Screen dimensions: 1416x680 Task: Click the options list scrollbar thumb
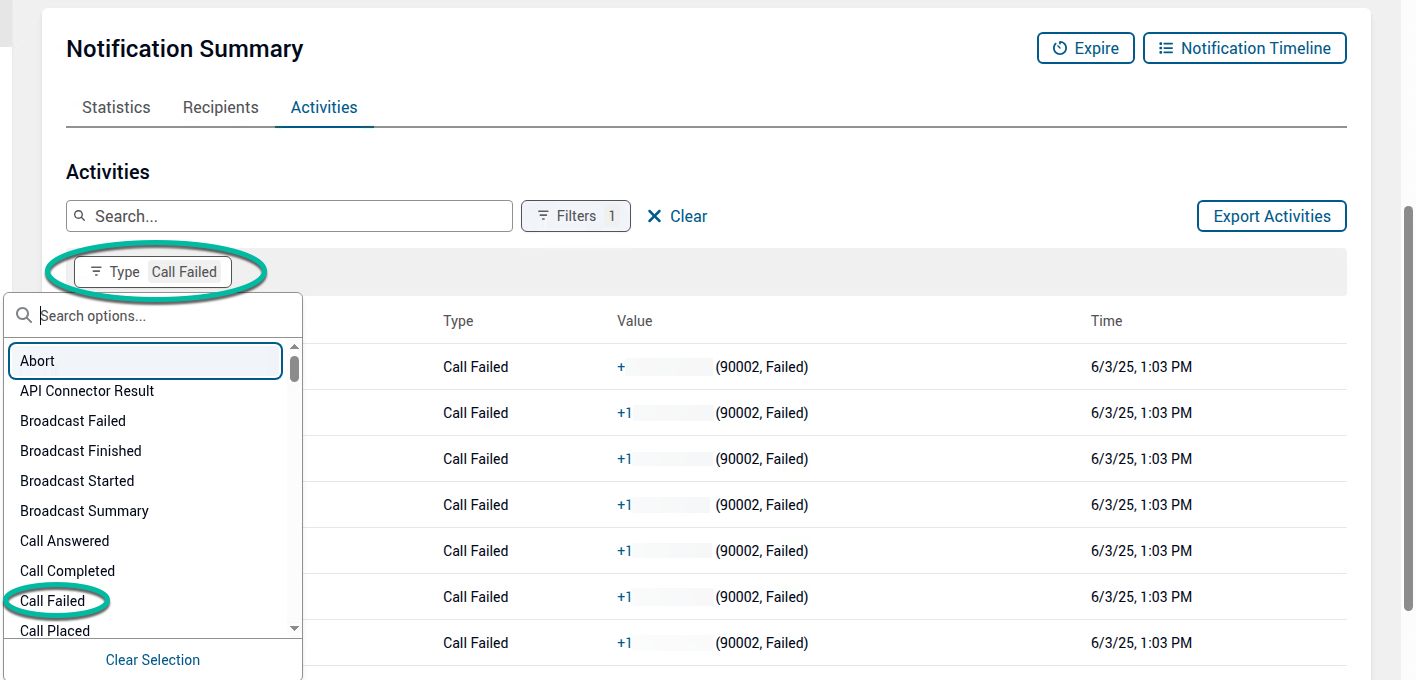point(294,369)
